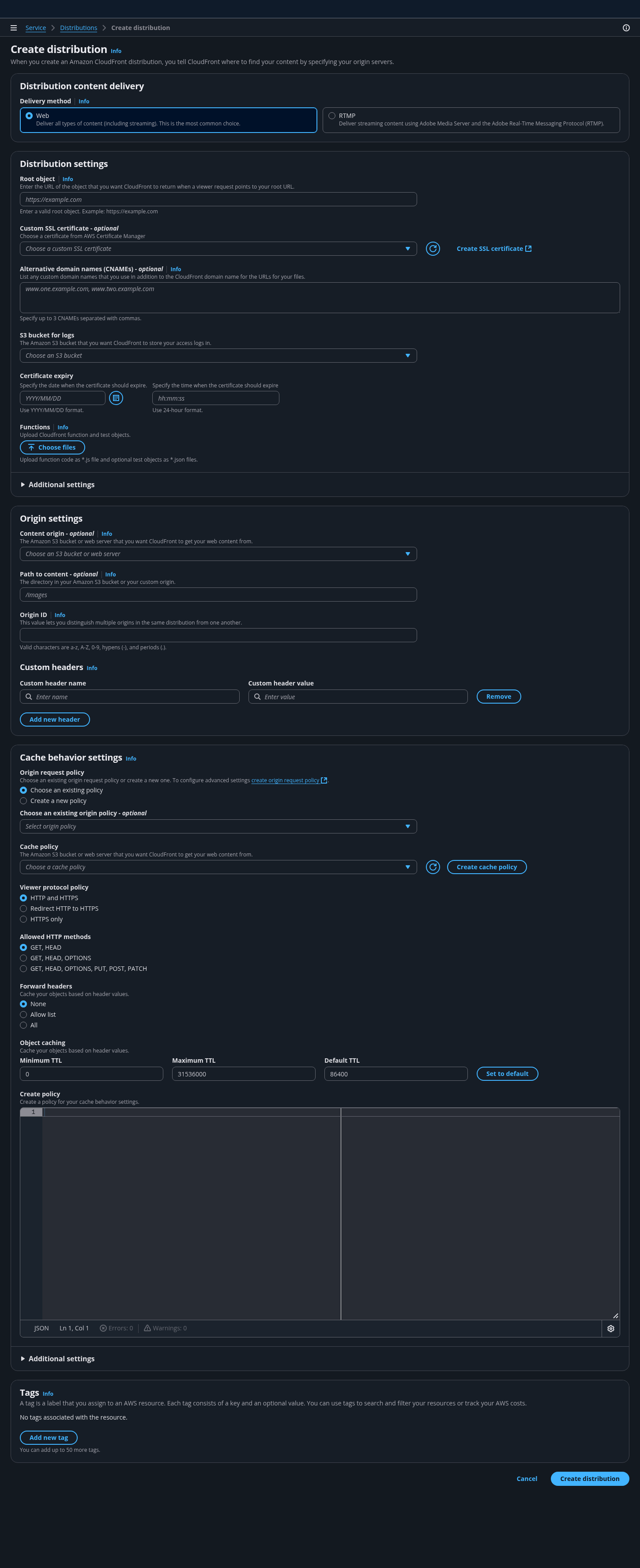Click the Create distribution button
The width and height of the screenshot is (640, 1568).
(x=589, y=1478)
